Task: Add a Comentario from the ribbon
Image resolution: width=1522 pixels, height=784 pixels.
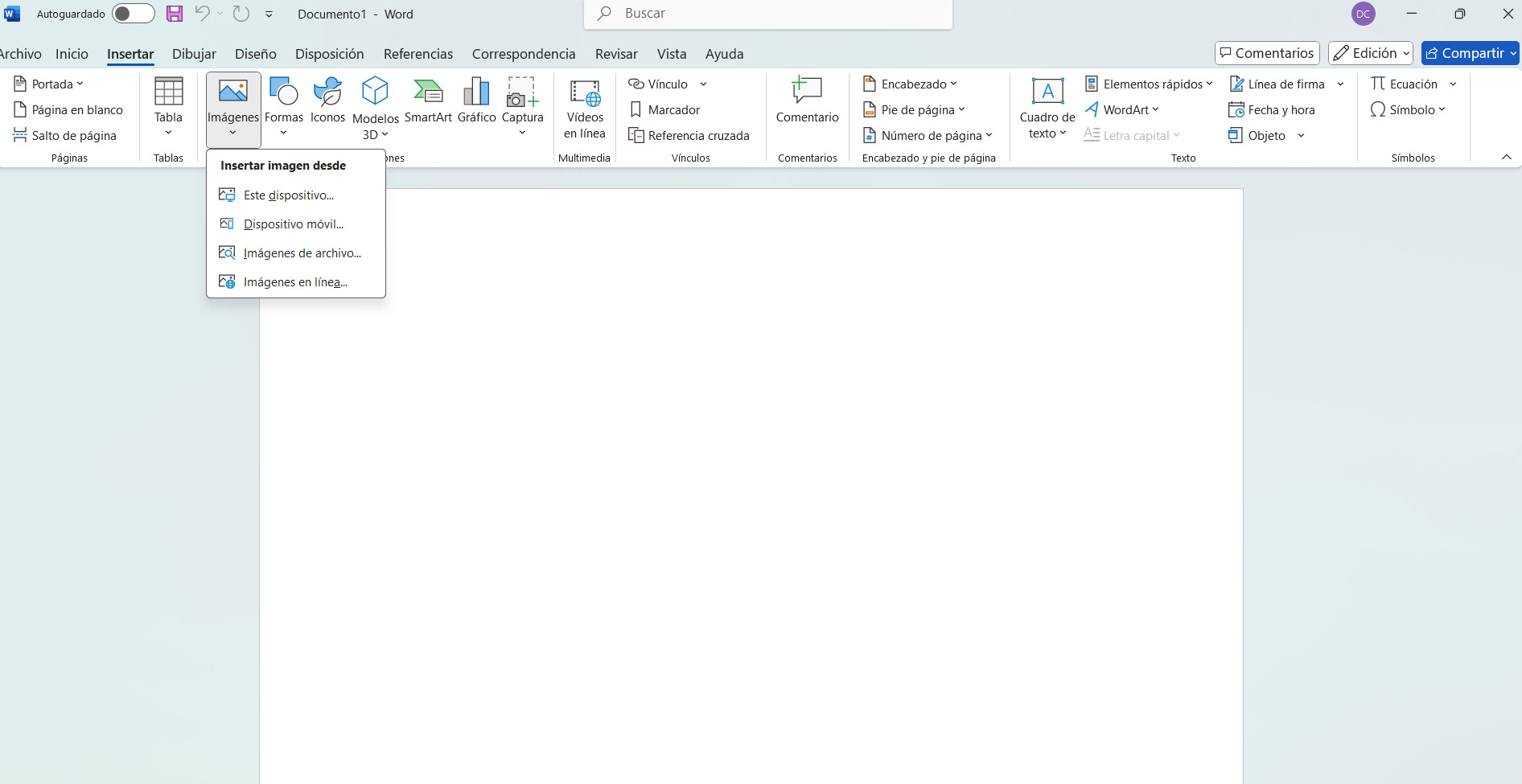Action: [807, 101]
